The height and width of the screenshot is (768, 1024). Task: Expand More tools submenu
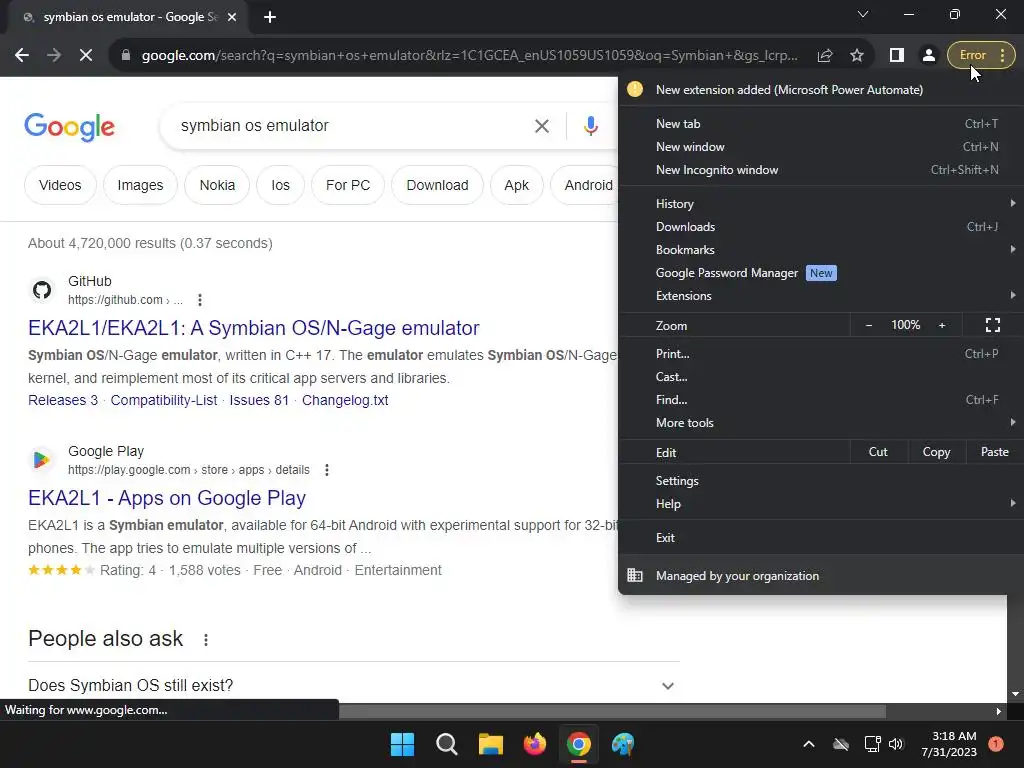pyautogui.click(x=821, y=423)
